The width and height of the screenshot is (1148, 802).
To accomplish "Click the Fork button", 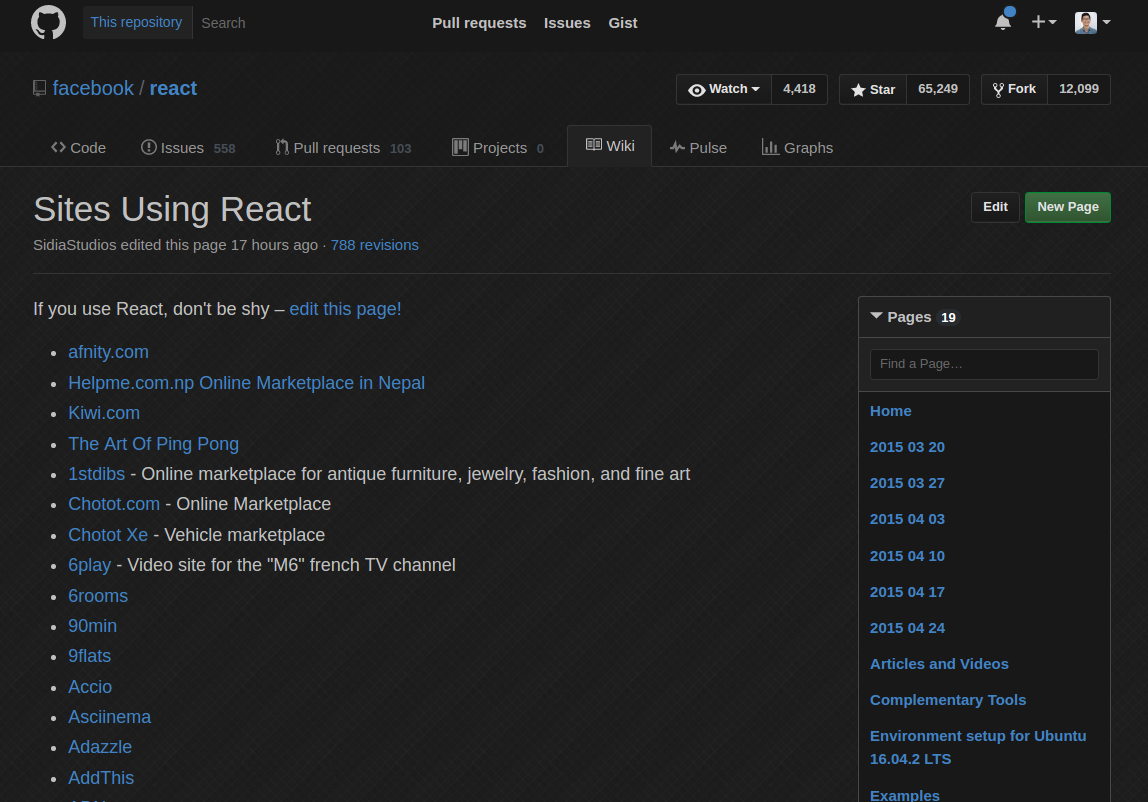I will point(1014,89).
